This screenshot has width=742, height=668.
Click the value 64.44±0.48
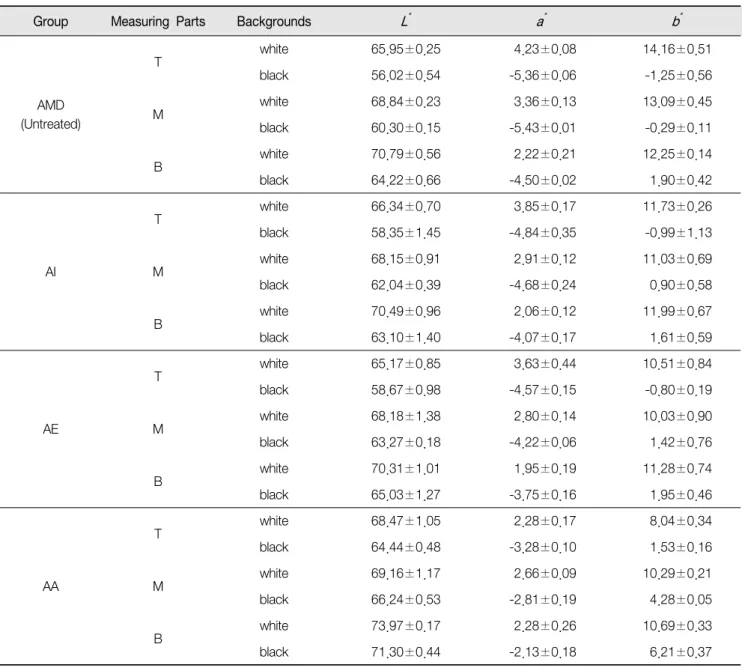pyautogui.click(x=406, y=547)
